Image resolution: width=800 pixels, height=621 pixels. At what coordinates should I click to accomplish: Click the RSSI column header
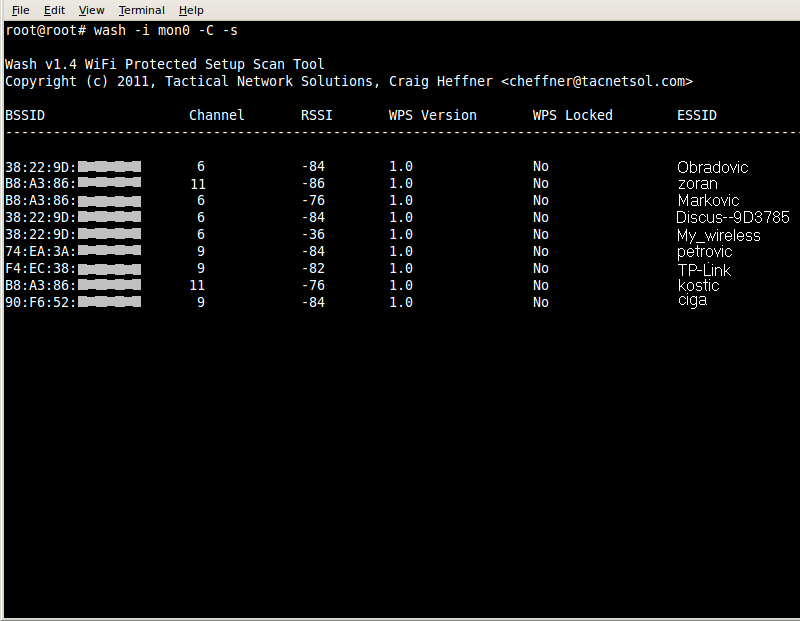point(316,115)
